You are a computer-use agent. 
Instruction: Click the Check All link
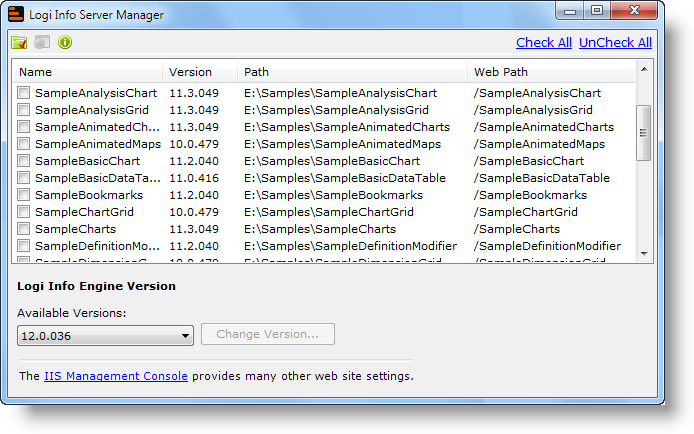544,42
